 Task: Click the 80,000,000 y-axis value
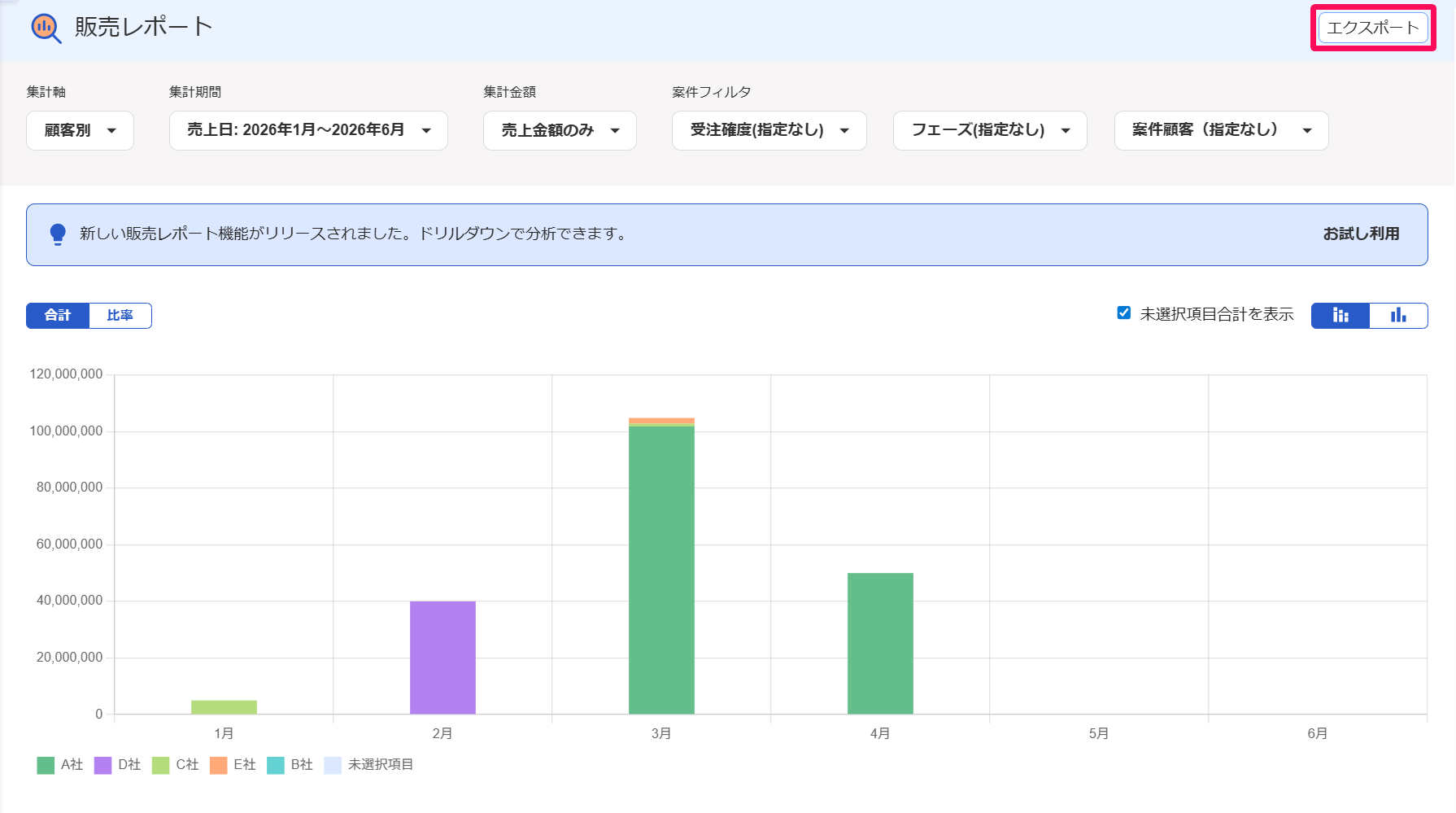(x=70, y=487)
